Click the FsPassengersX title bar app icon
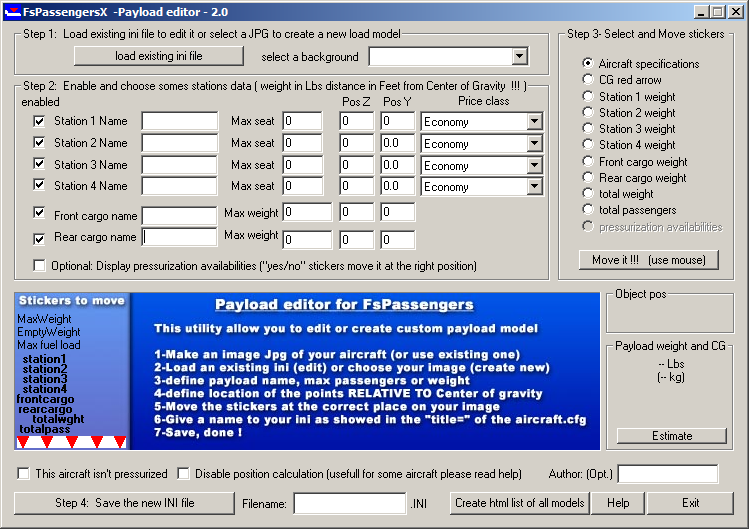749x529 pixels. pyautogui.click(x=12, y=11)
